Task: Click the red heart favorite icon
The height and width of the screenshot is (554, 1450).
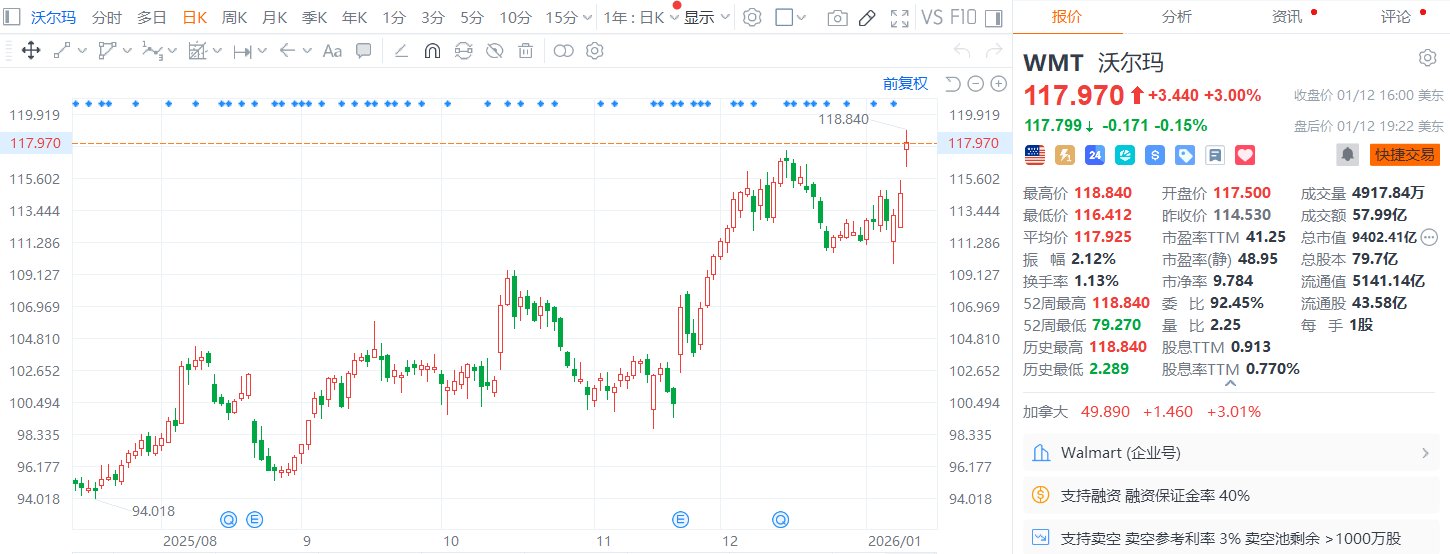Action: pos(1244,155)
